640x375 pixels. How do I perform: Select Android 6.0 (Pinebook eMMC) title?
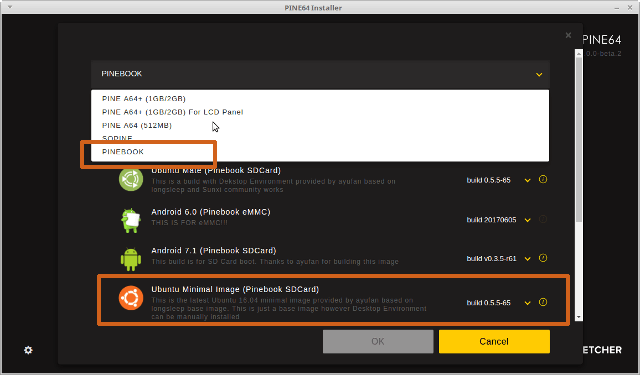(x=211, y=212)
